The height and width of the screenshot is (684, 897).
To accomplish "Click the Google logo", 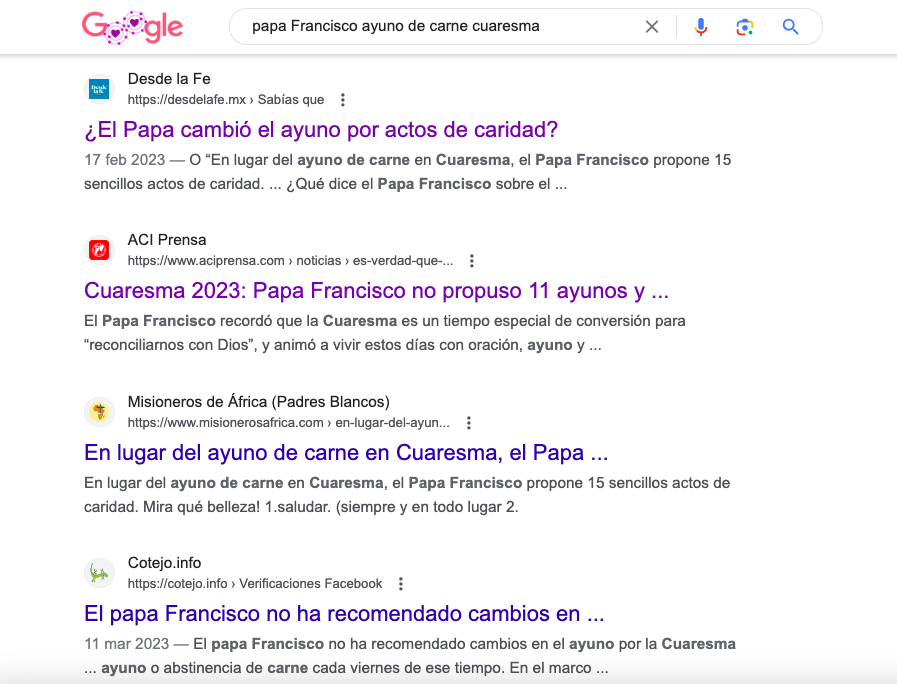I will pyautogui.click(x=132, y=27).
